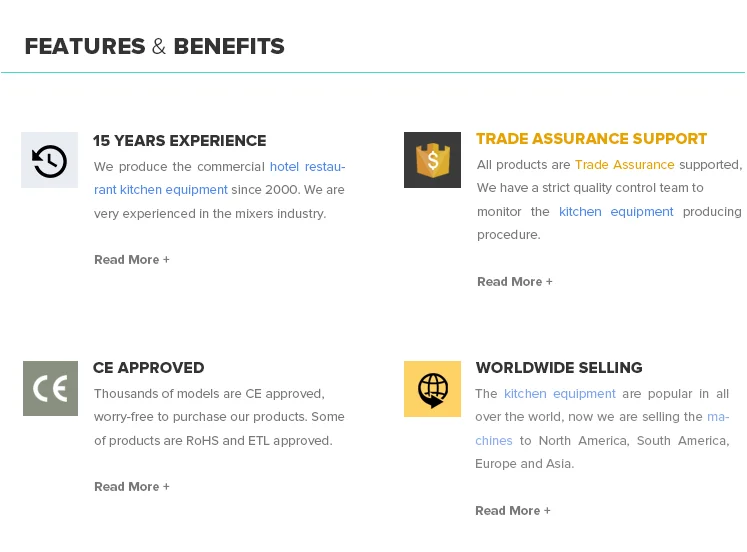Read more about 15 Years Experience
747x552 pixels.
(132, 260)
